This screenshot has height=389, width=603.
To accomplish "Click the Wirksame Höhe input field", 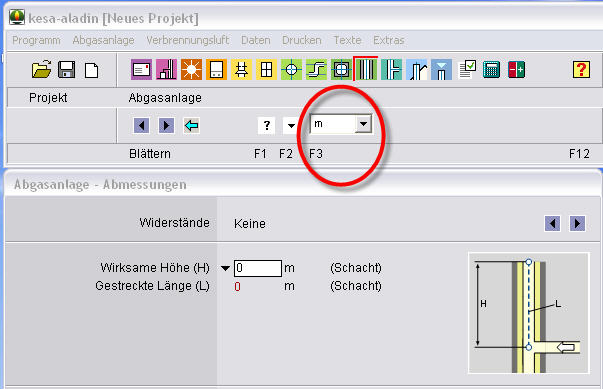I will click(x=258, y=268).
